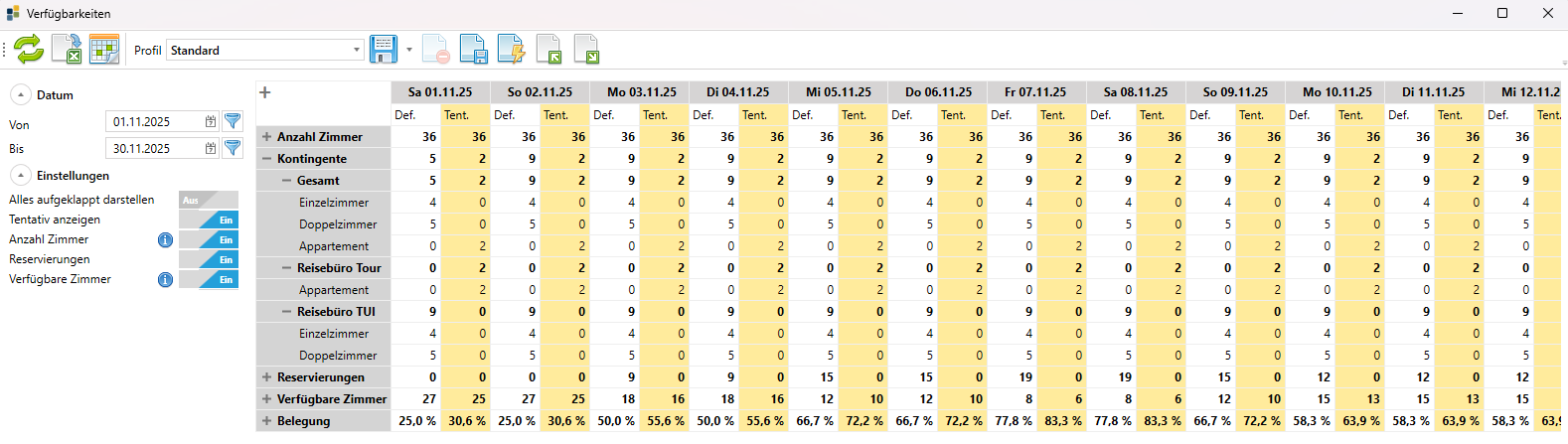Open the Profil Standard dropdown
Viewport: 1568px width, 444px height.
pyautogui.click(x=357, y=50)
